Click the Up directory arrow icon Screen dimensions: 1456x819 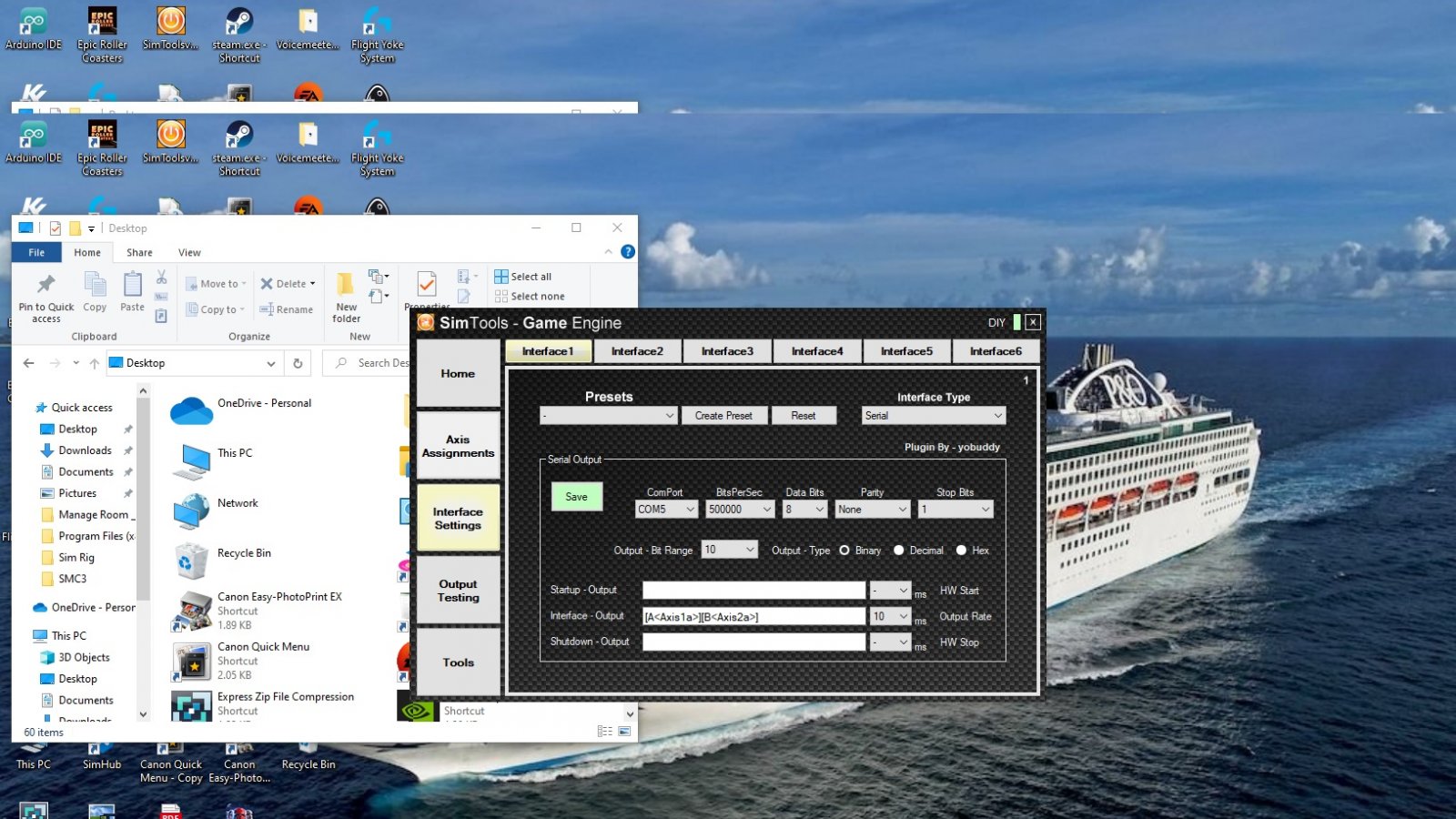(x=95, y=363)
